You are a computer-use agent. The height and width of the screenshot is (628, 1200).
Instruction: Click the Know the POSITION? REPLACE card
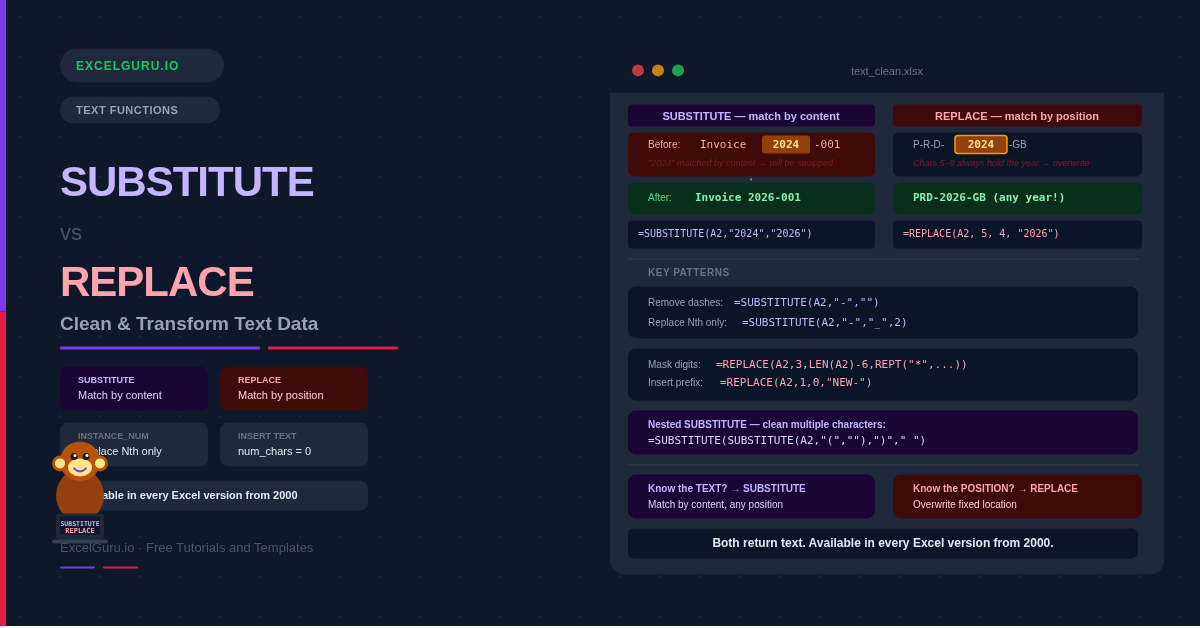[1017, 497]
